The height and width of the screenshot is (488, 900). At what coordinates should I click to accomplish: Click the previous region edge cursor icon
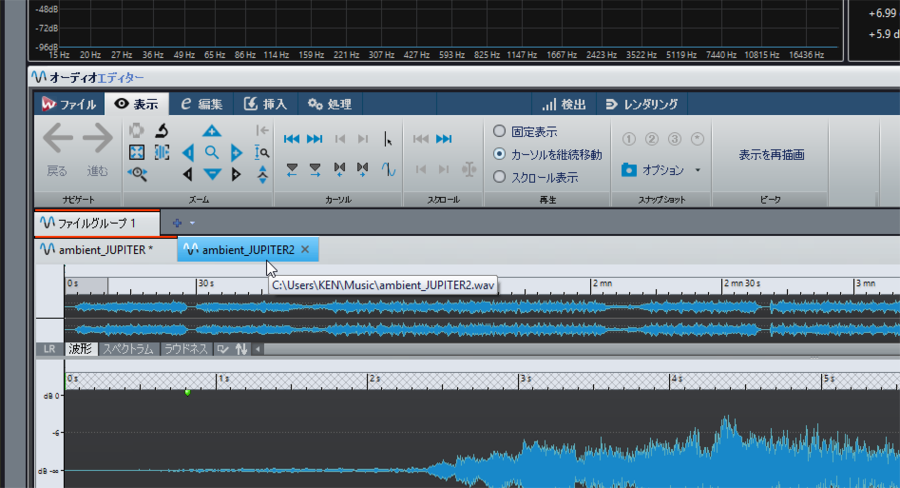click(x=340, y=169)
